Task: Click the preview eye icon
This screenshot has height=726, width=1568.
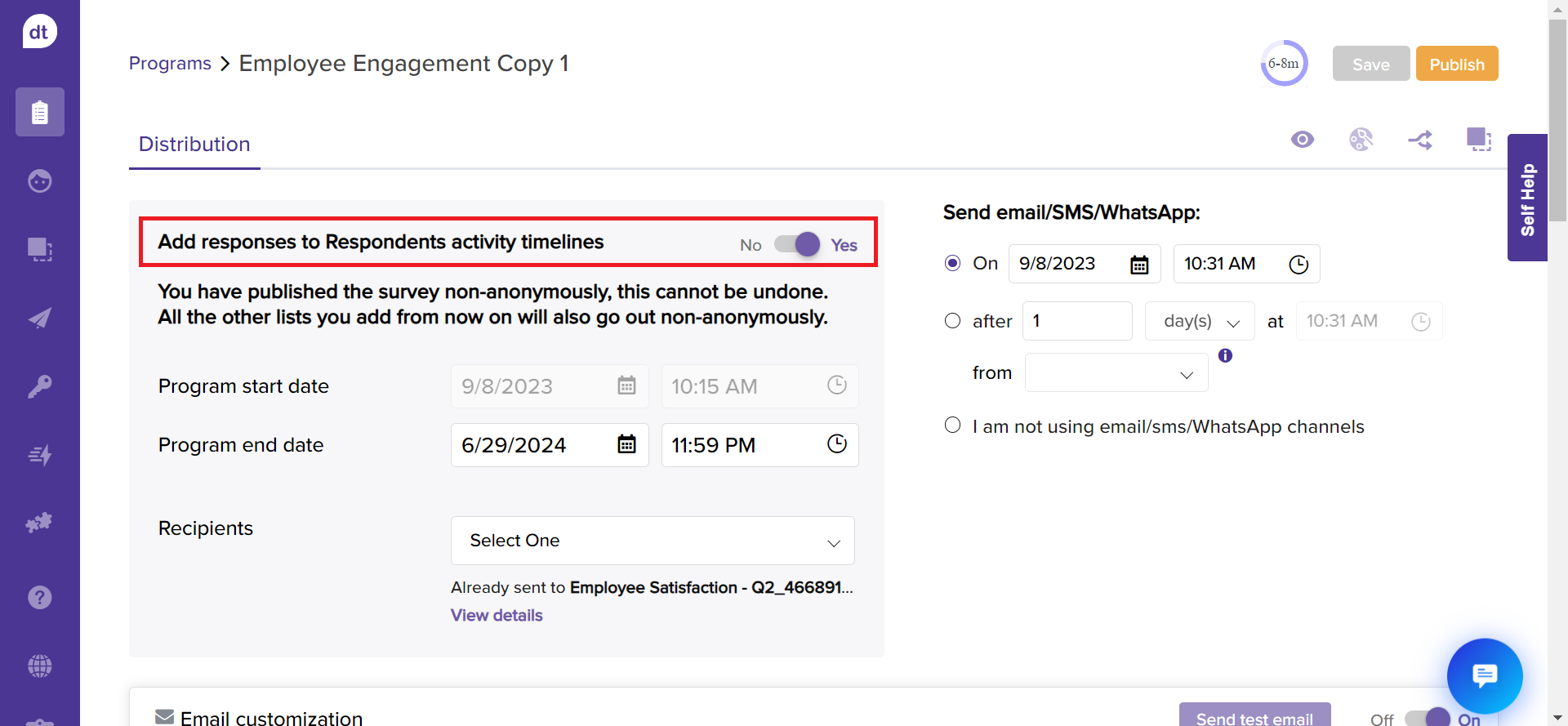Action: tap(1302, 140)
